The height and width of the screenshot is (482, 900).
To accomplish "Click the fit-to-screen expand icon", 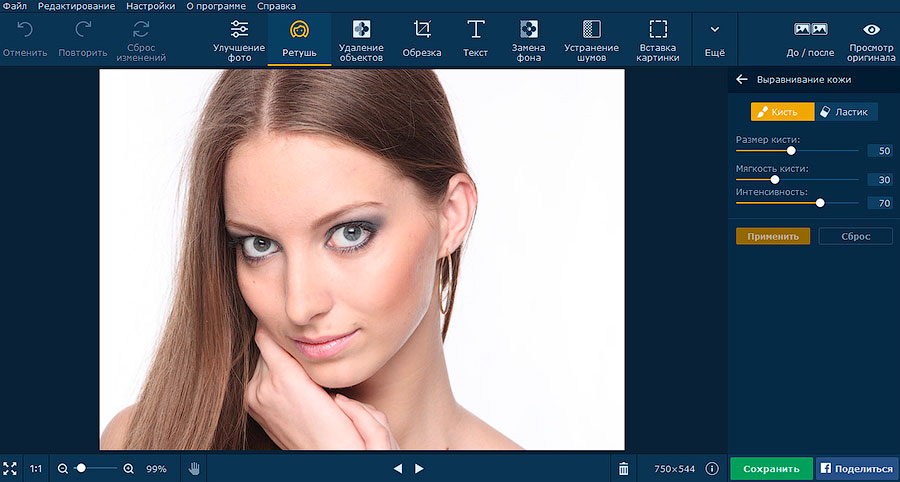I will 10,469.
